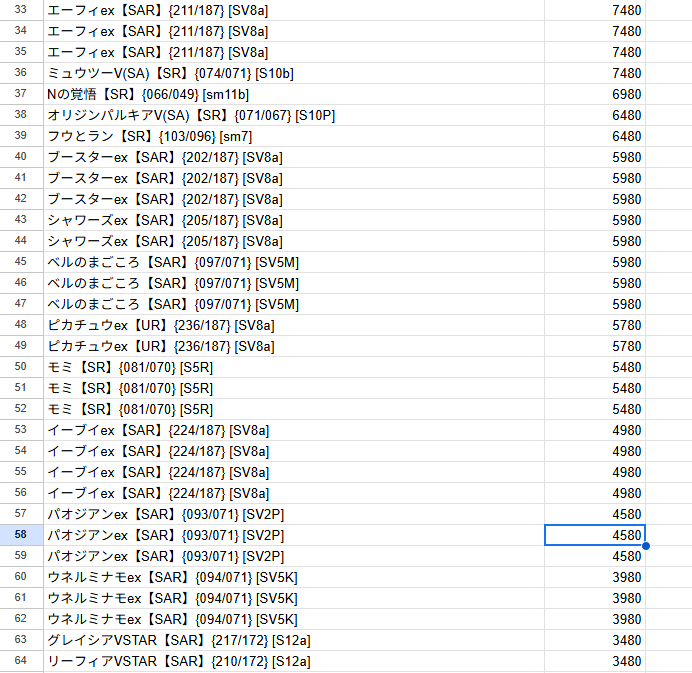This screenshot has width=692, height=673.
Task: Select the highlighted 4580 cell in row 58
Action: click(x=595, y=535)
